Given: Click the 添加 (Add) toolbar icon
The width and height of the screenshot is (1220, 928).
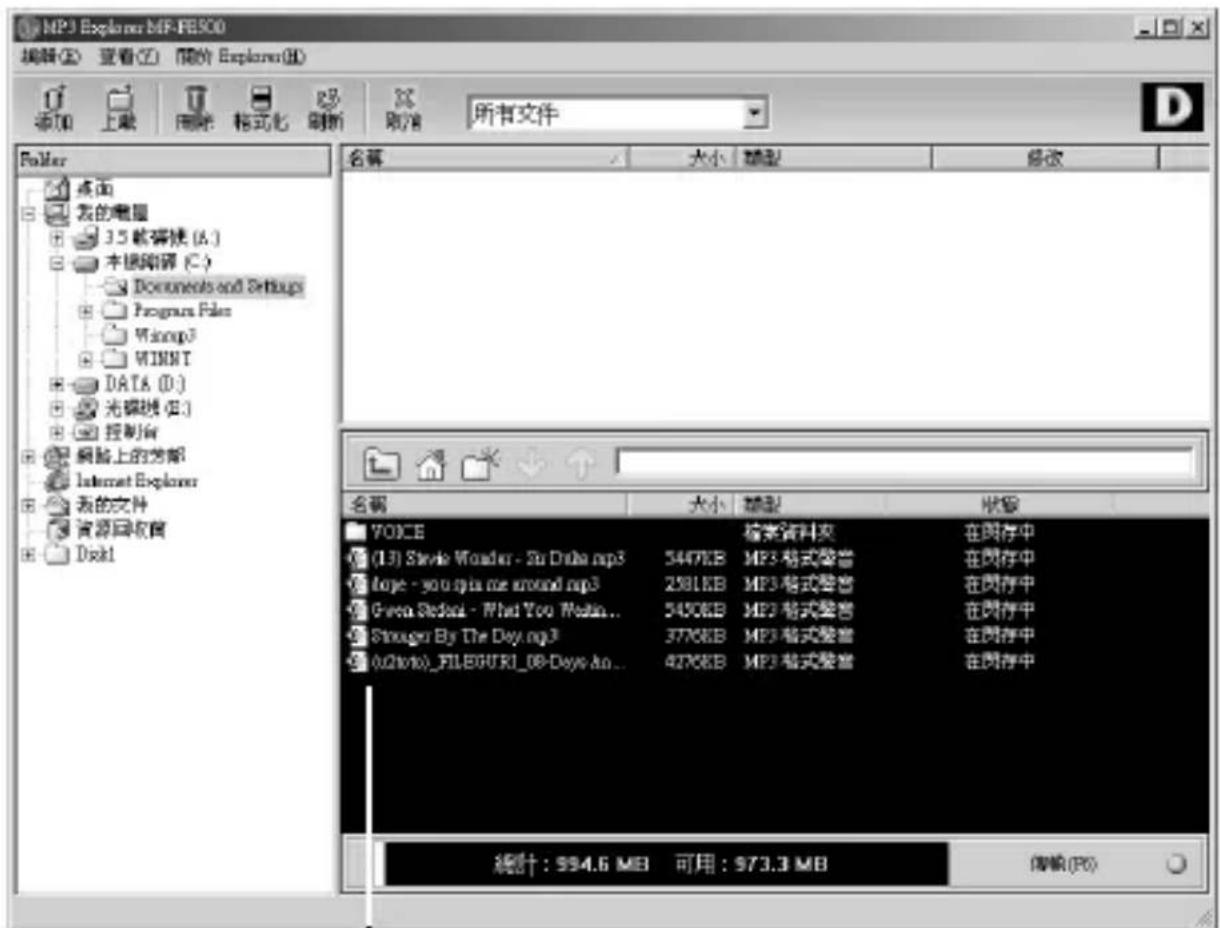Looking at the screenshot, I should (x=52, y=107).
